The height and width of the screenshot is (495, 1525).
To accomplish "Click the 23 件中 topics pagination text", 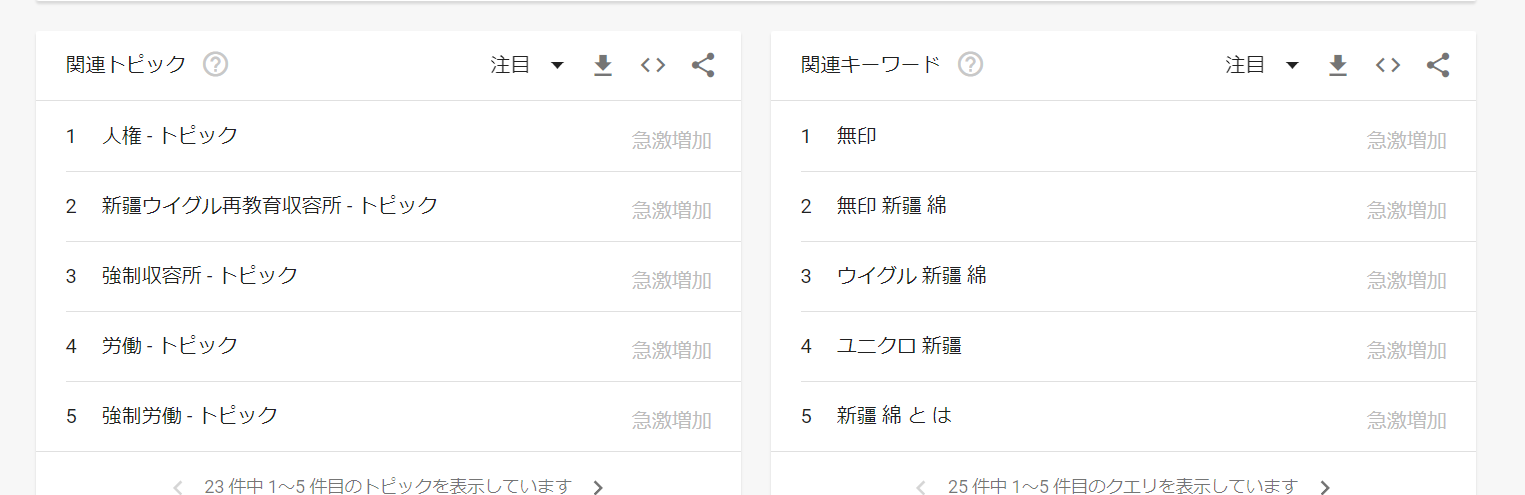I will (x=388, y=487).
